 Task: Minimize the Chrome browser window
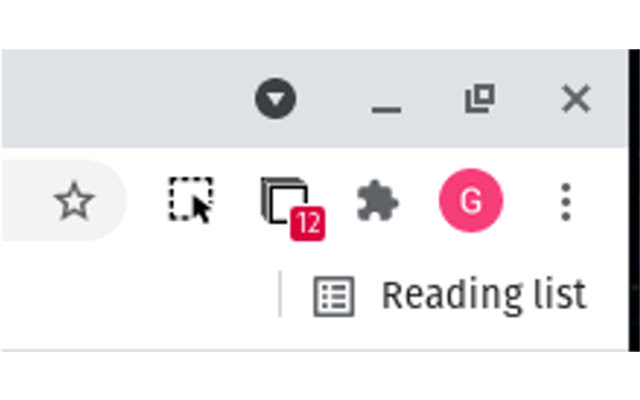pos(387,109)
